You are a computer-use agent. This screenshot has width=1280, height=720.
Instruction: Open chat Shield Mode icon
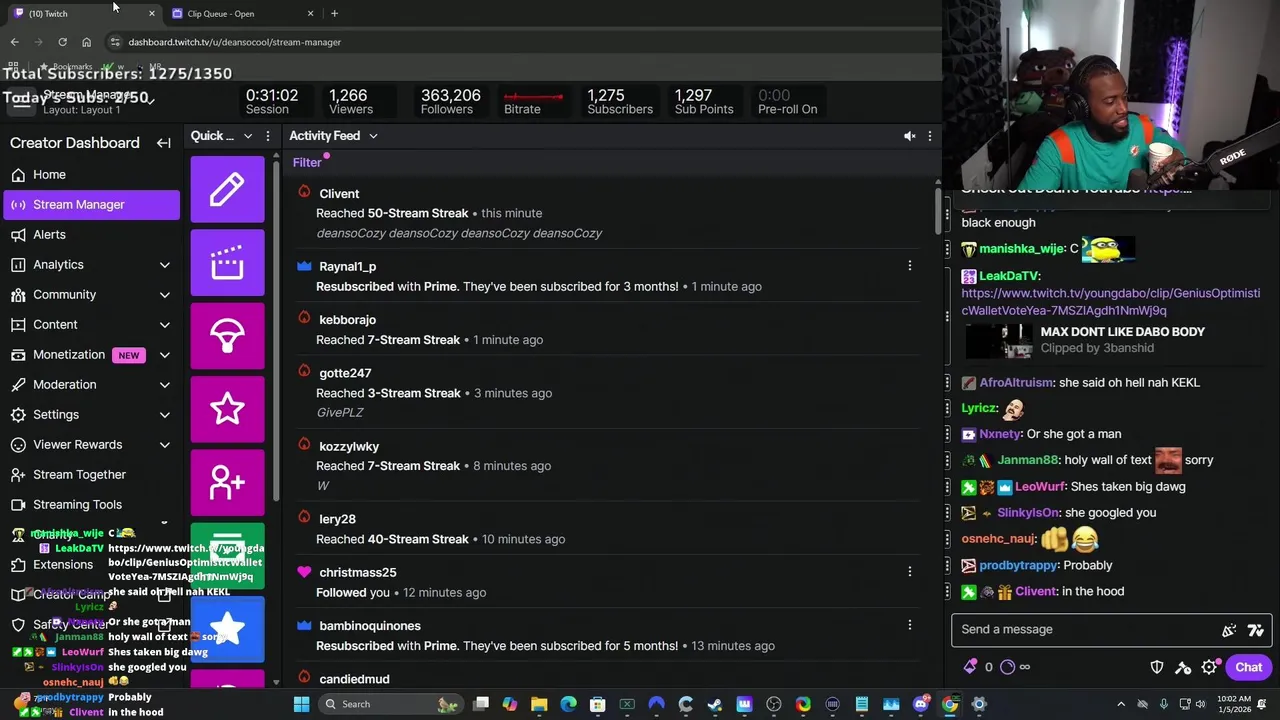[1157, 667]
